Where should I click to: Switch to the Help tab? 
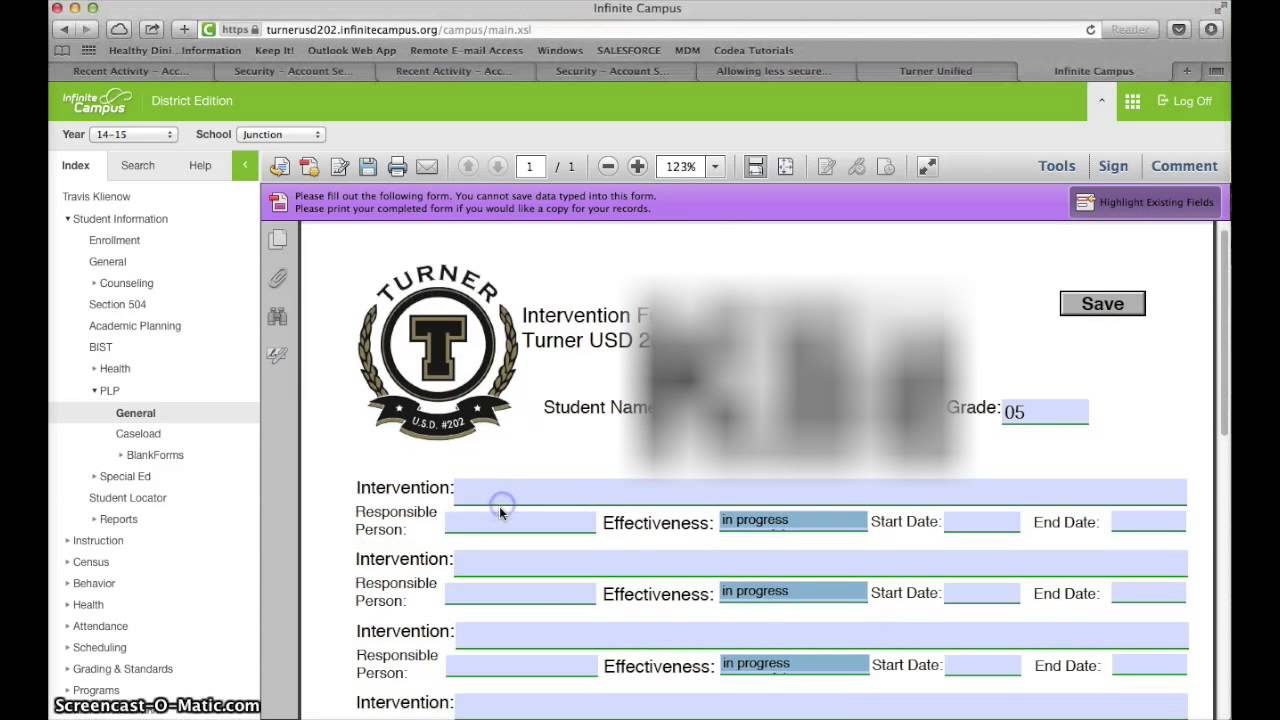[x=200, y=165]
